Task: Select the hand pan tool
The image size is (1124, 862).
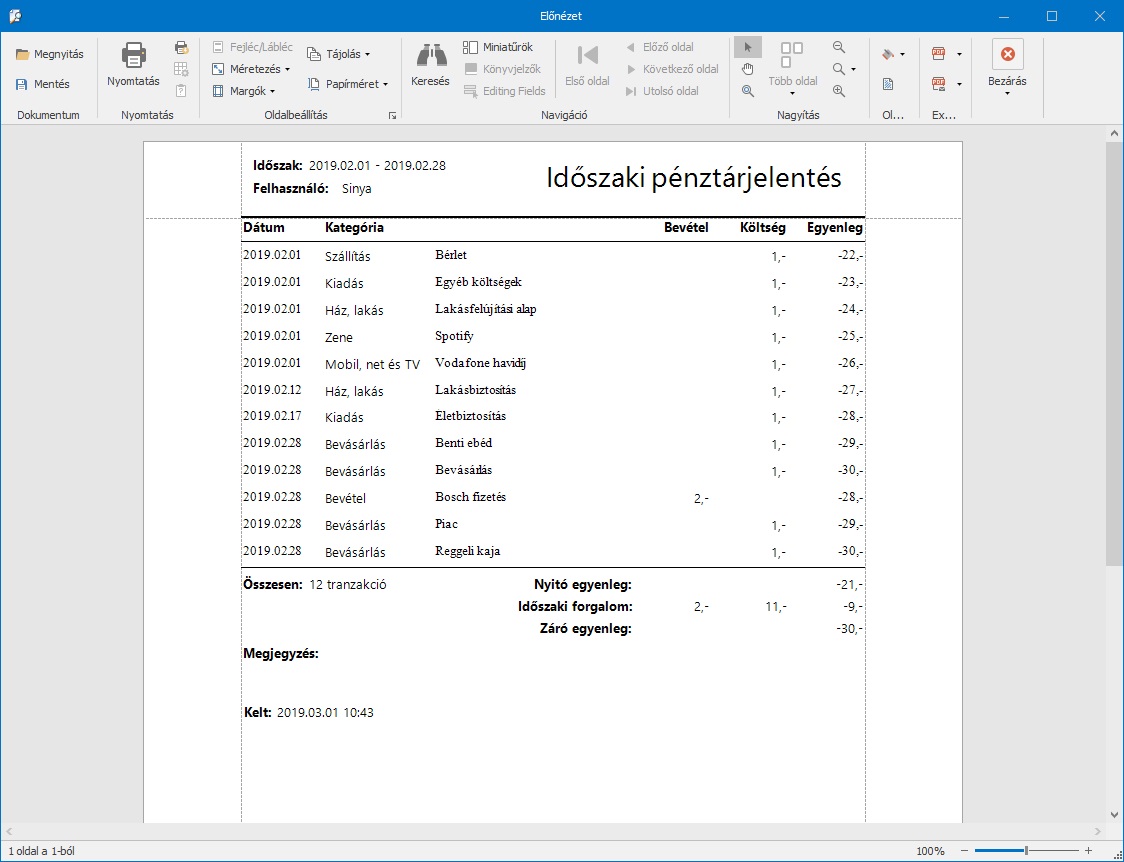Action: (747, 69)
